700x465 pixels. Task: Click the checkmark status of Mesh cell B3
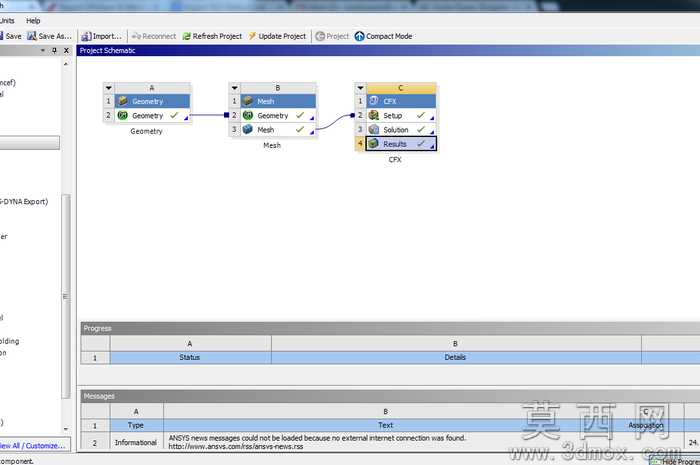point(300,129)
